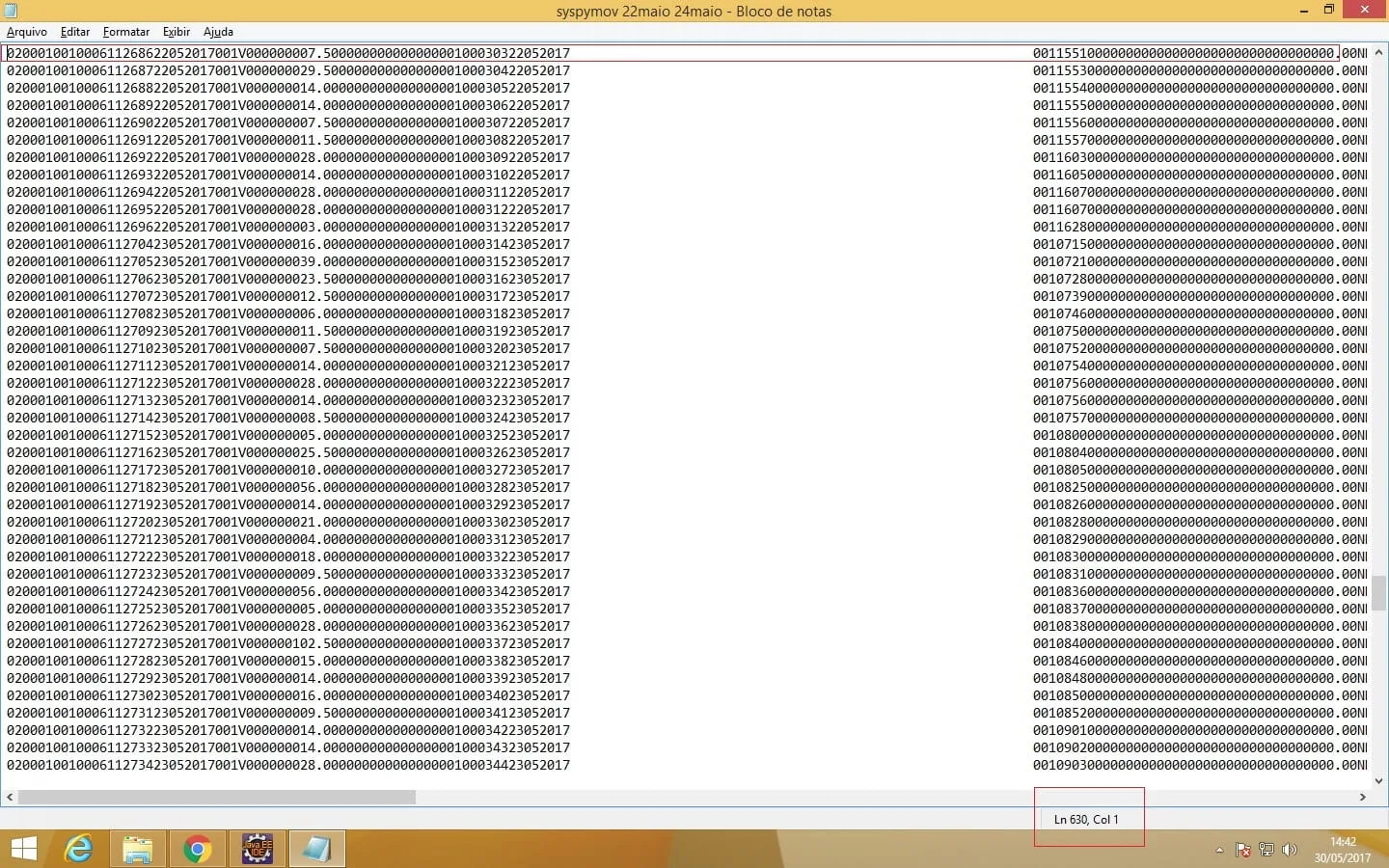The height and width of the screenshot is (868, 1389).
Task: Click the Notepad taskbar icon
Action: [316, 849]
